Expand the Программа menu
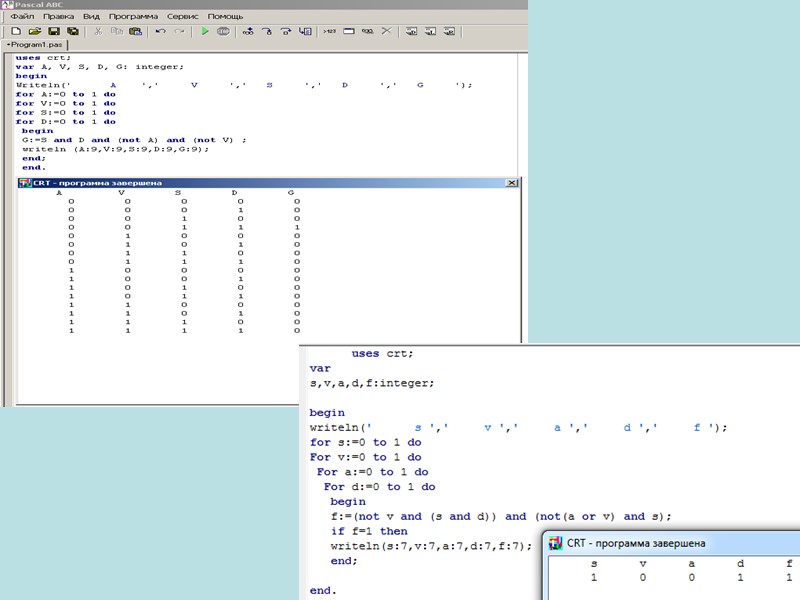800x600 pixels. [133, 17]
